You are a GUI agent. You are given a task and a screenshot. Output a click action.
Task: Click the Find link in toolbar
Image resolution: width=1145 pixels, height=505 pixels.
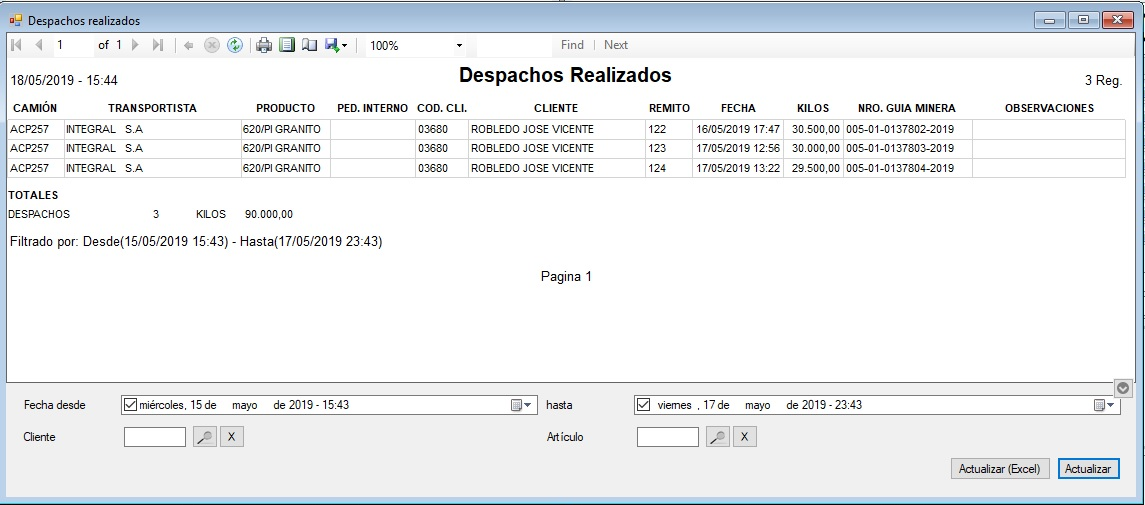click(572, 45)
